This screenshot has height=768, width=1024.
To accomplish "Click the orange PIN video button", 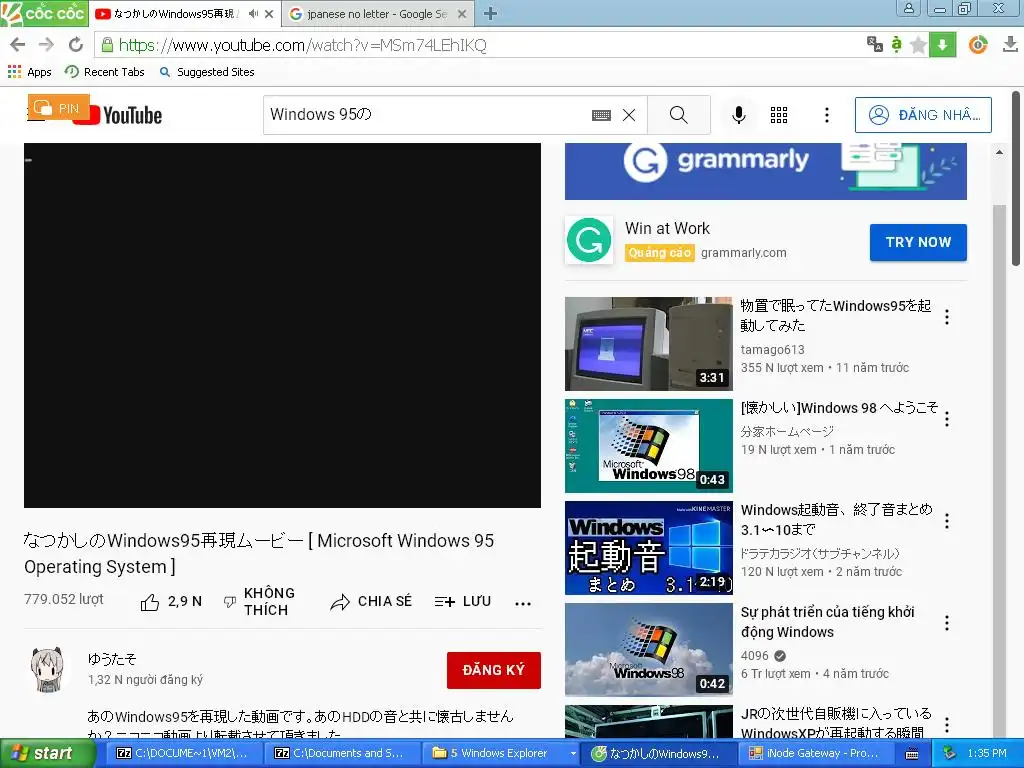I will [x=58, y=108].
